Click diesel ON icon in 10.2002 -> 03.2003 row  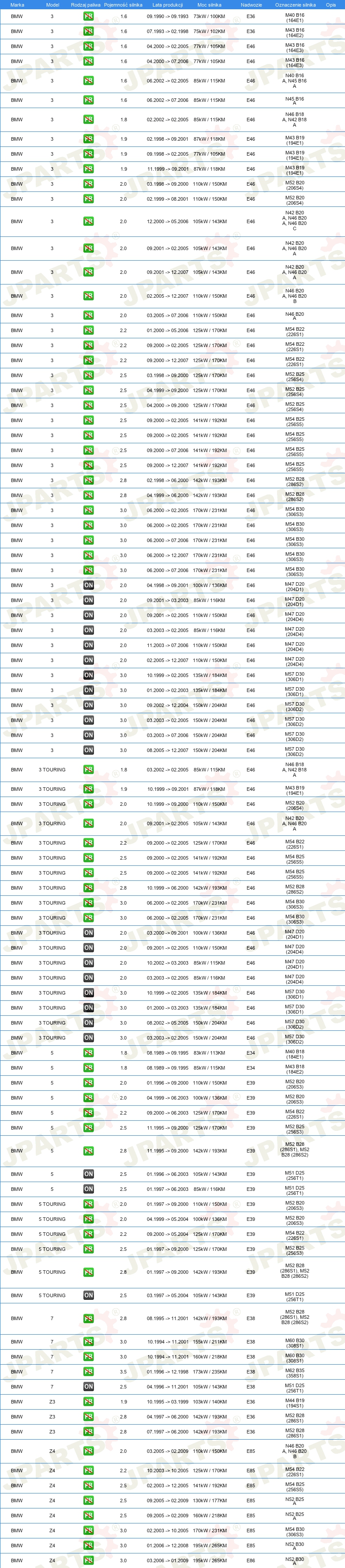pos(88,963)
